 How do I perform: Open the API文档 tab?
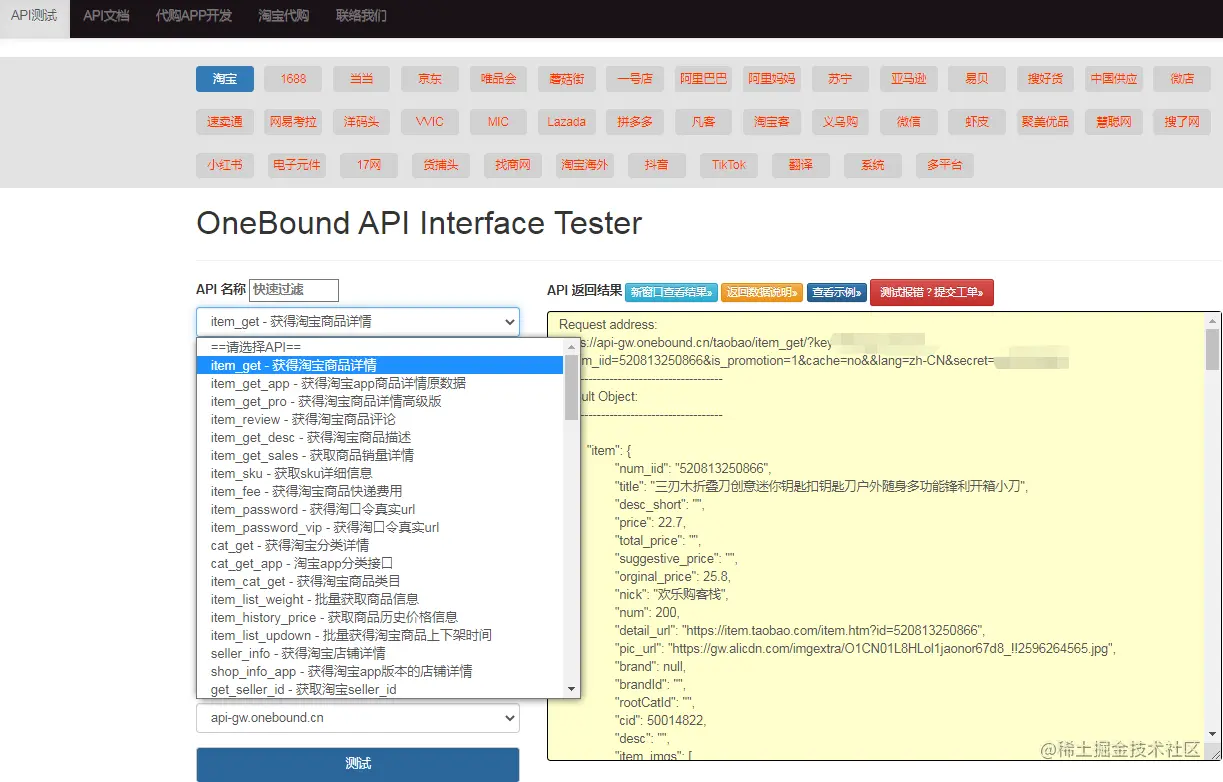106,17
